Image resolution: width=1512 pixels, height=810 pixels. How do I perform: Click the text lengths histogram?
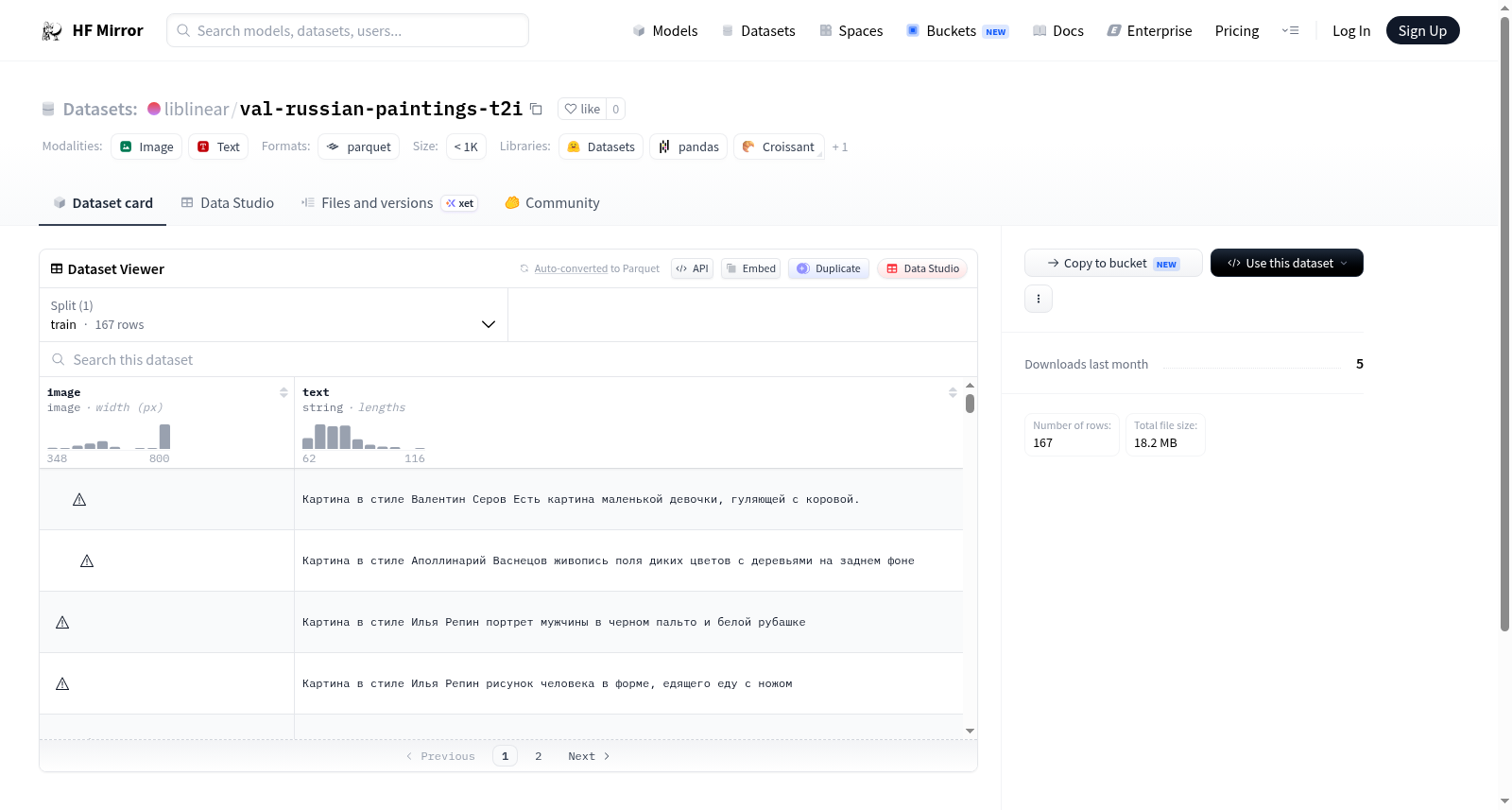364,436
